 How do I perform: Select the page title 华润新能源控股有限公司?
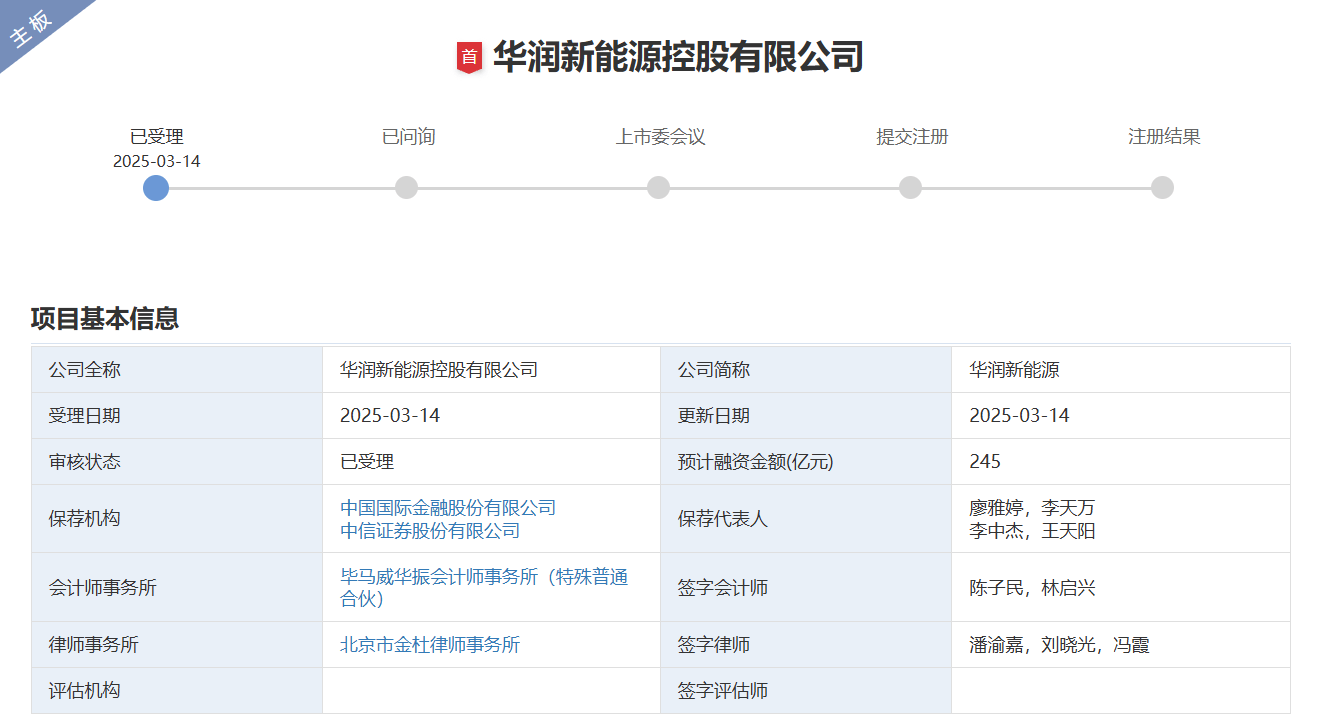point(678,57)
